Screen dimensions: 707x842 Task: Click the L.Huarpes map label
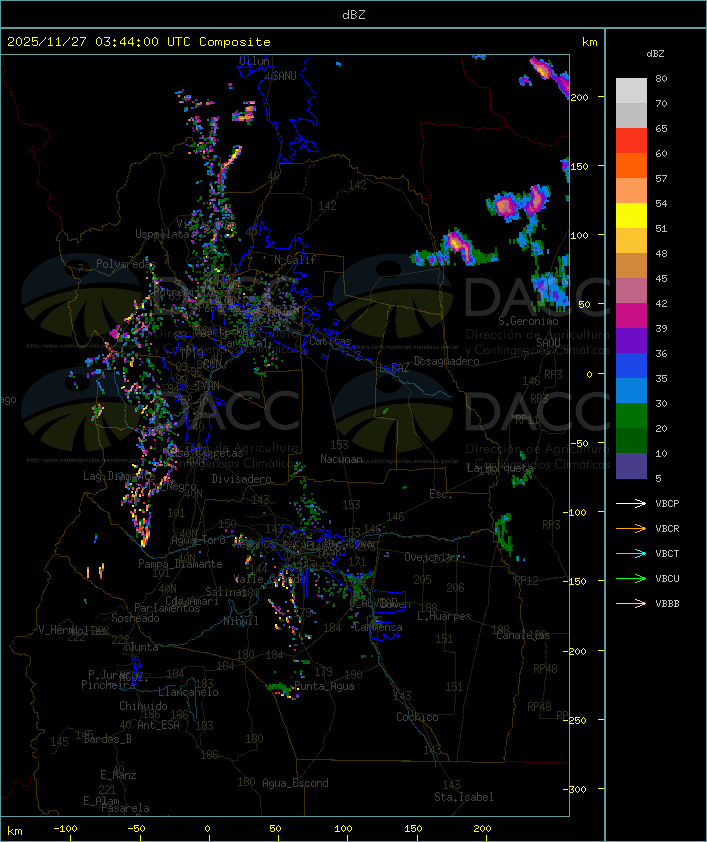coord(444,616)
